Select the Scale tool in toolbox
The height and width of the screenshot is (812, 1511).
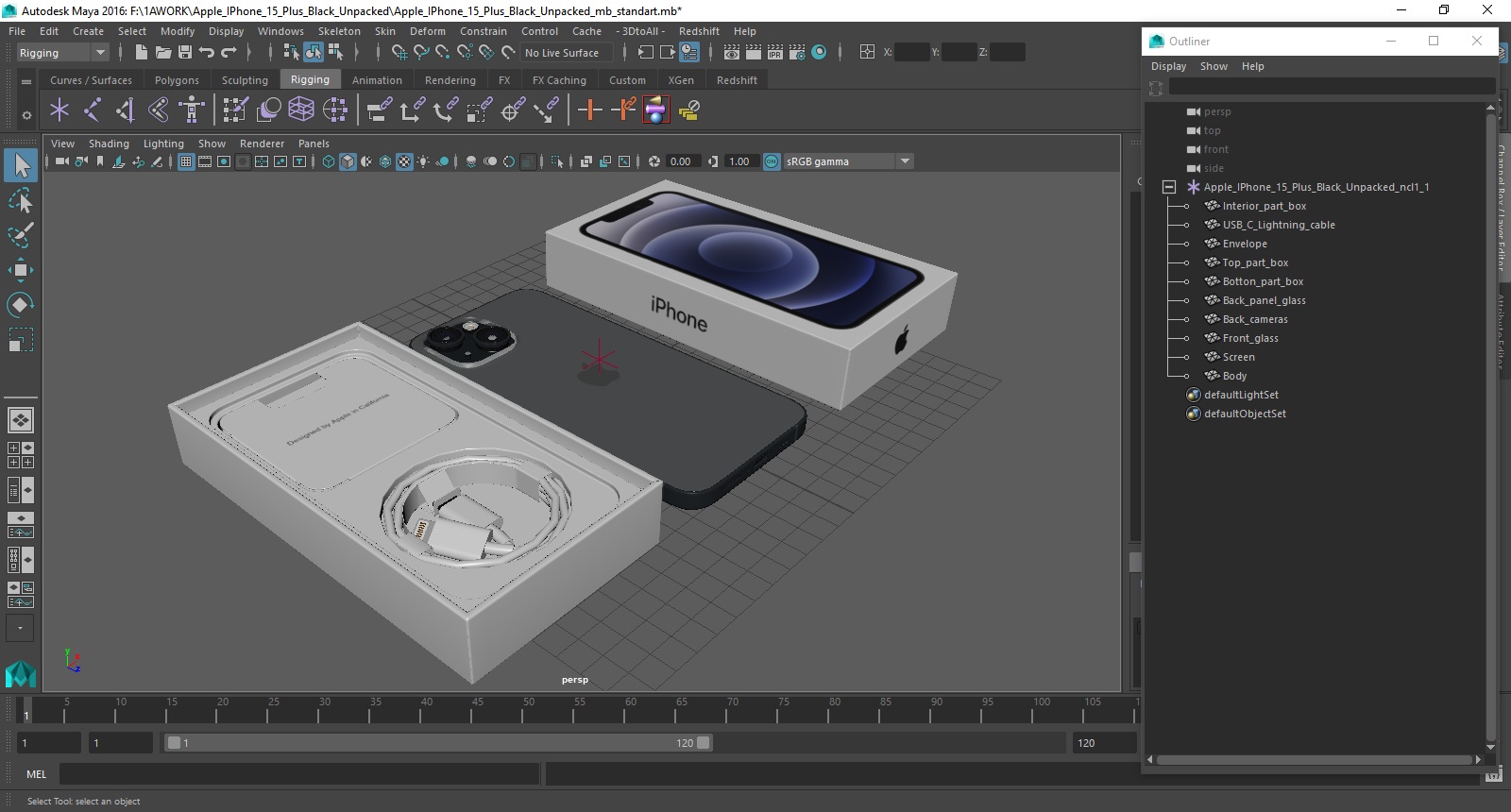[20, 340]
